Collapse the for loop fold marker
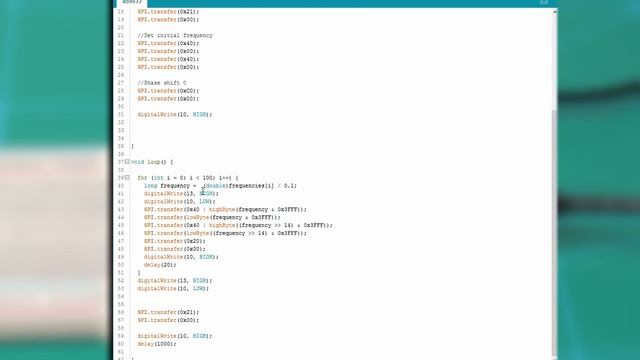640x360 pixels. click(127, 178)
